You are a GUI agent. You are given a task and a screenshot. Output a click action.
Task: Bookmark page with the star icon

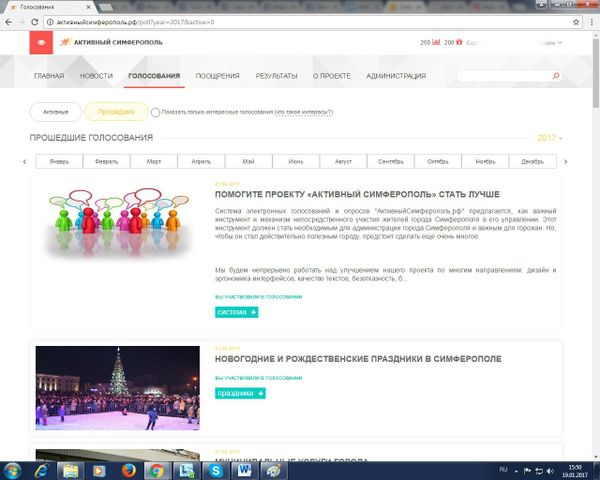point(576,22)
